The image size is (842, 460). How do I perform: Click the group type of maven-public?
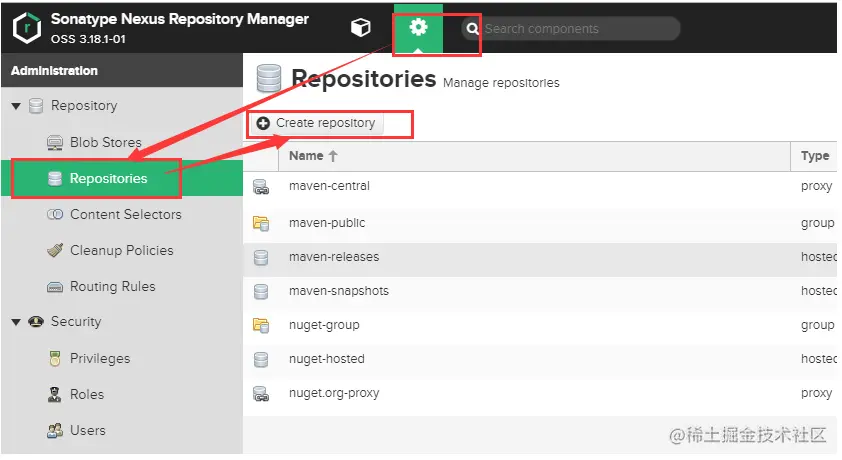[817, 223]
